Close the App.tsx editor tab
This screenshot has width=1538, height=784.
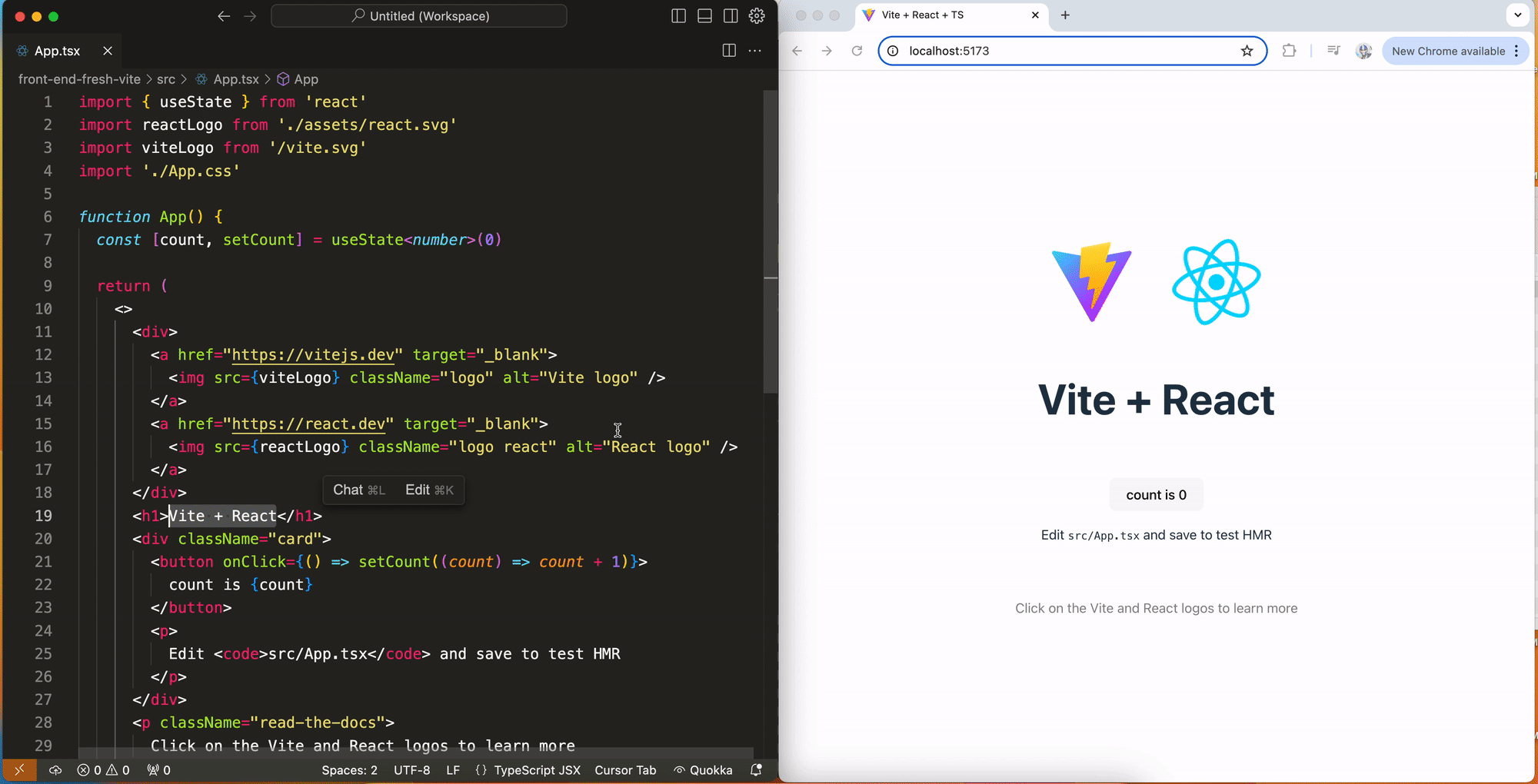click(x=108, y=51)
